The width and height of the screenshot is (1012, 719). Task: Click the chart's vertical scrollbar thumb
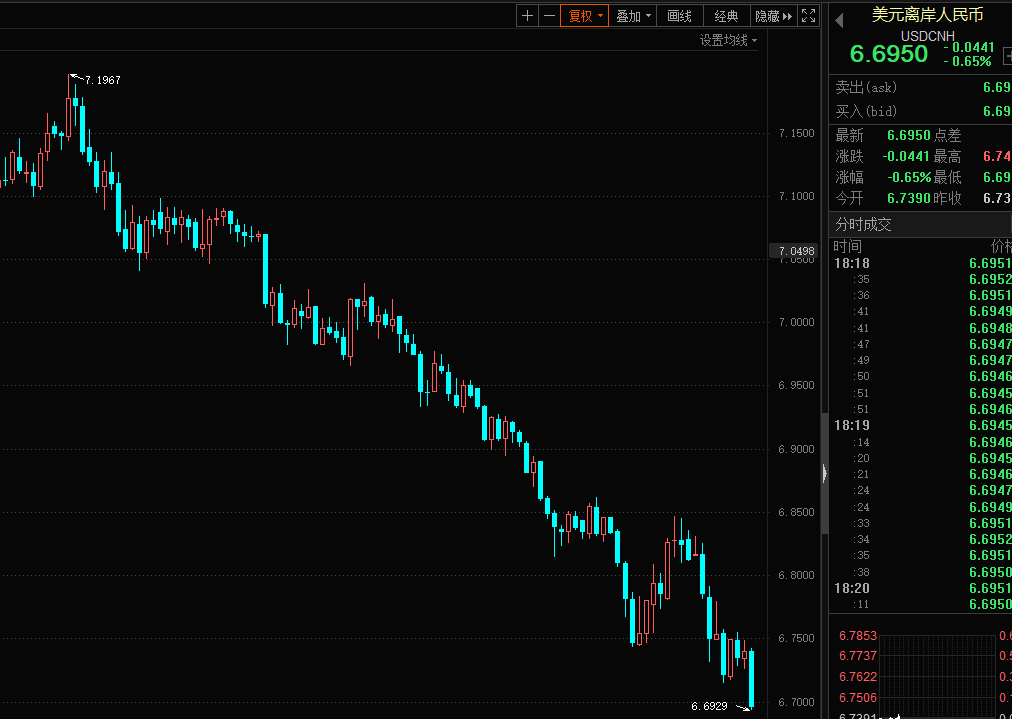tap(824, 472)
